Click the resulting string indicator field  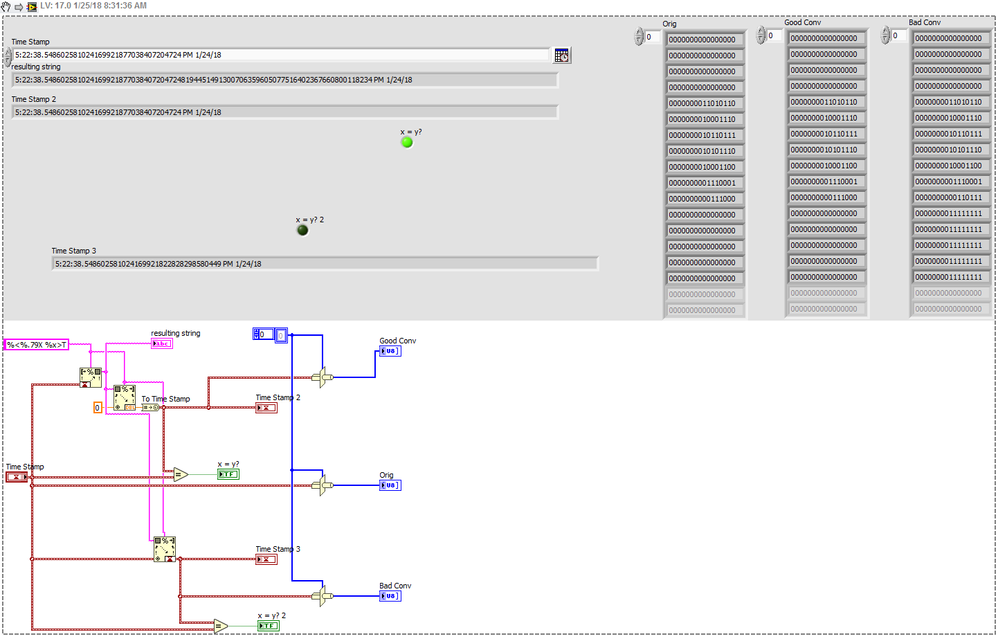pos(285,80)
